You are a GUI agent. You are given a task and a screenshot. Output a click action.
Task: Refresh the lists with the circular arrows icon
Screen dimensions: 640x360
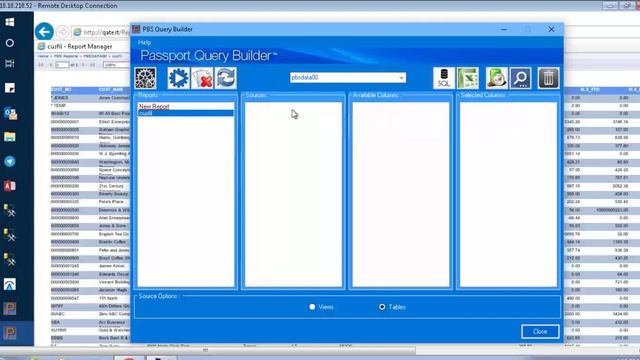click(226, 78)
